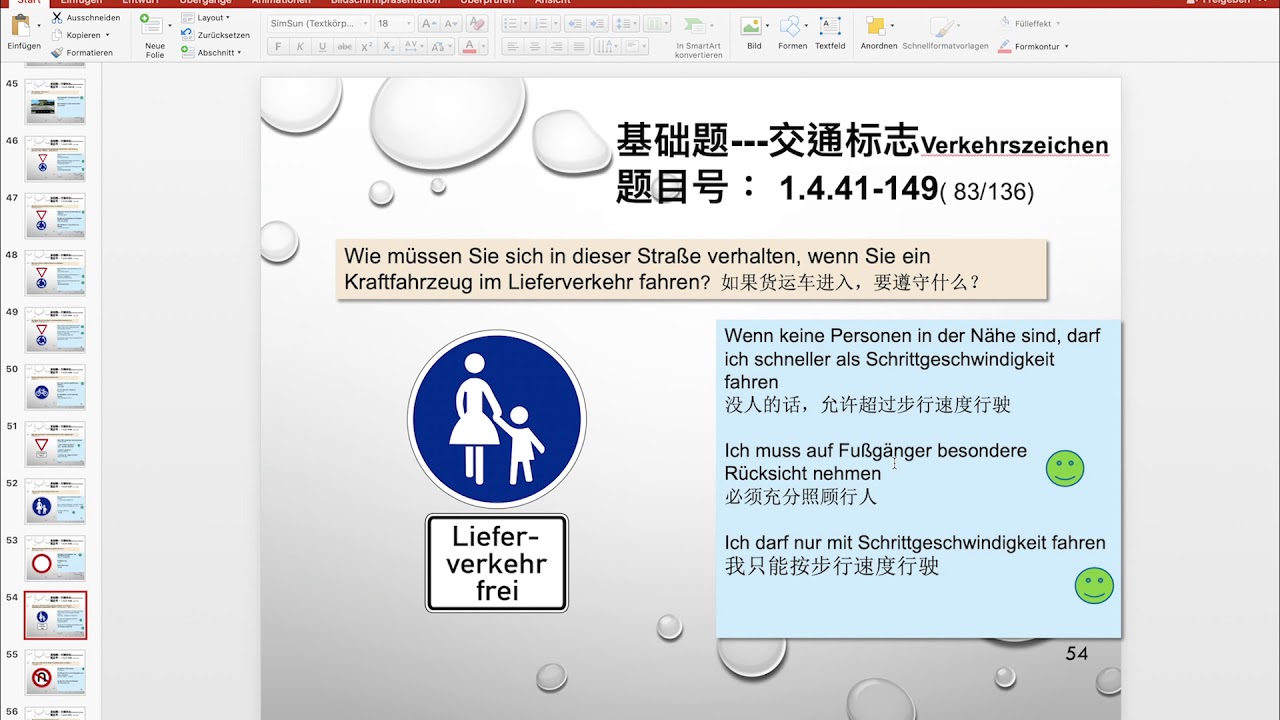Click the smiley next to Fußgänger answer

[1065, 468]
